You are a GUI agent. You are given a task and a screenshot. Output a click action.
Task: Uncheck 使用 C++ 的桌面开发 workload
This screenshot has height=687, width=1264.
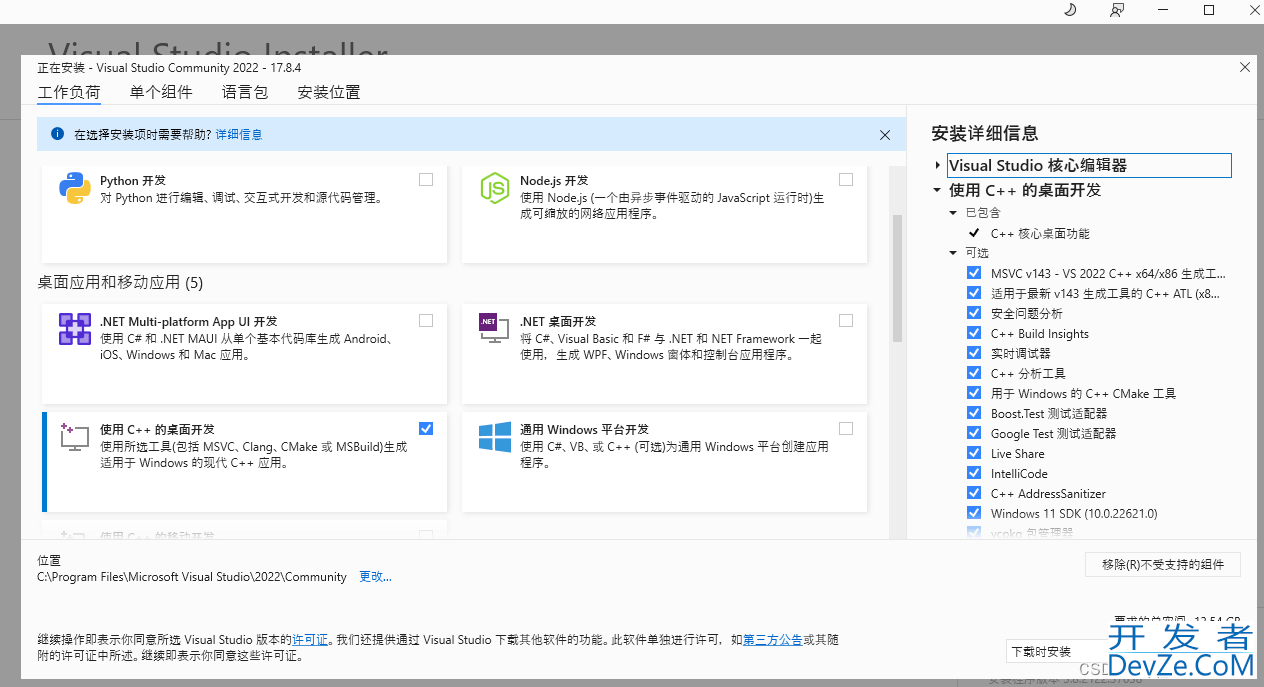[x=426, y=428]
